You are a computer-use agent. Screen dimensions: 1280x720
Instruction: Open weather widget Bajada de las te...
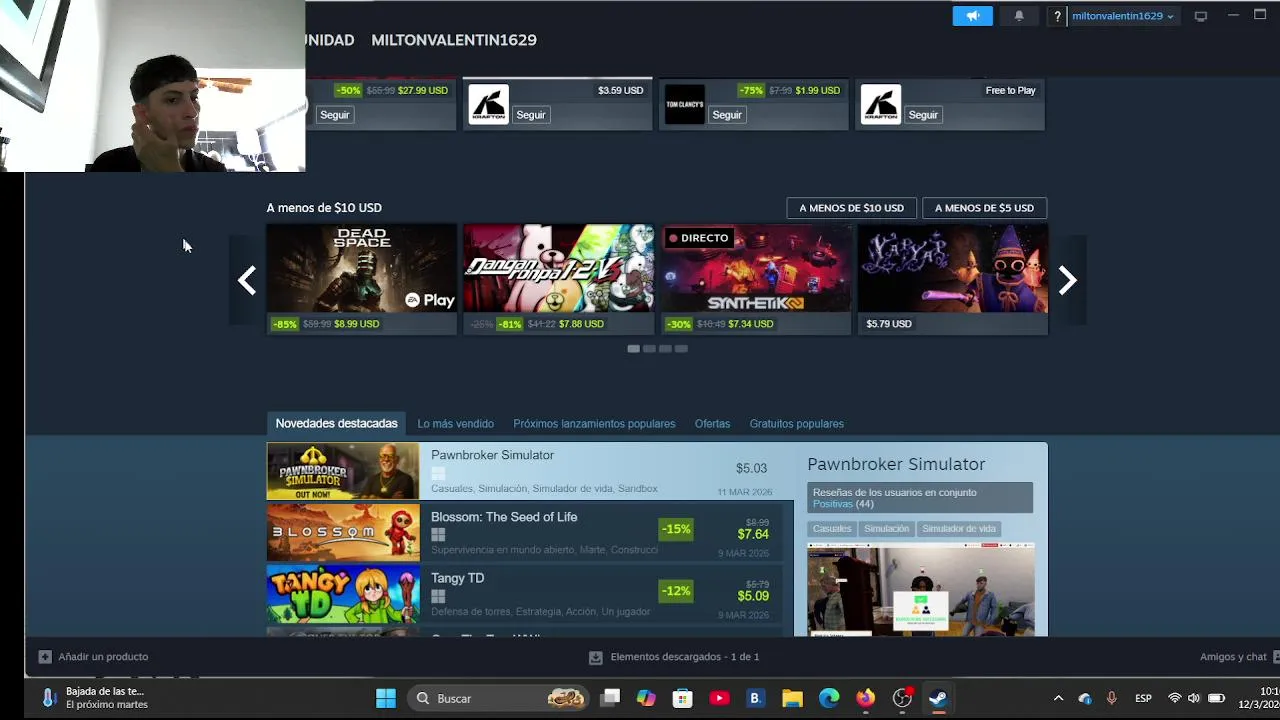95,698
